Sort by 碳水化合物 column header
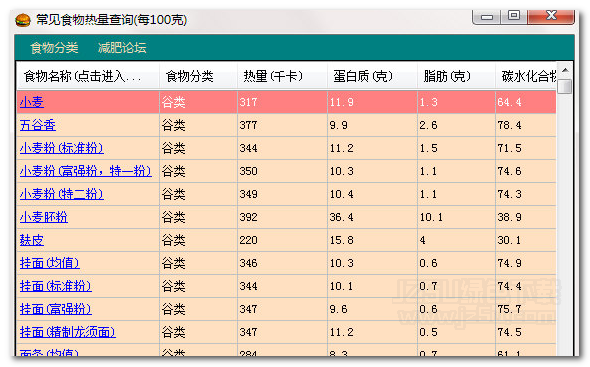The image size is (590, 367). [x=526, y=76]
